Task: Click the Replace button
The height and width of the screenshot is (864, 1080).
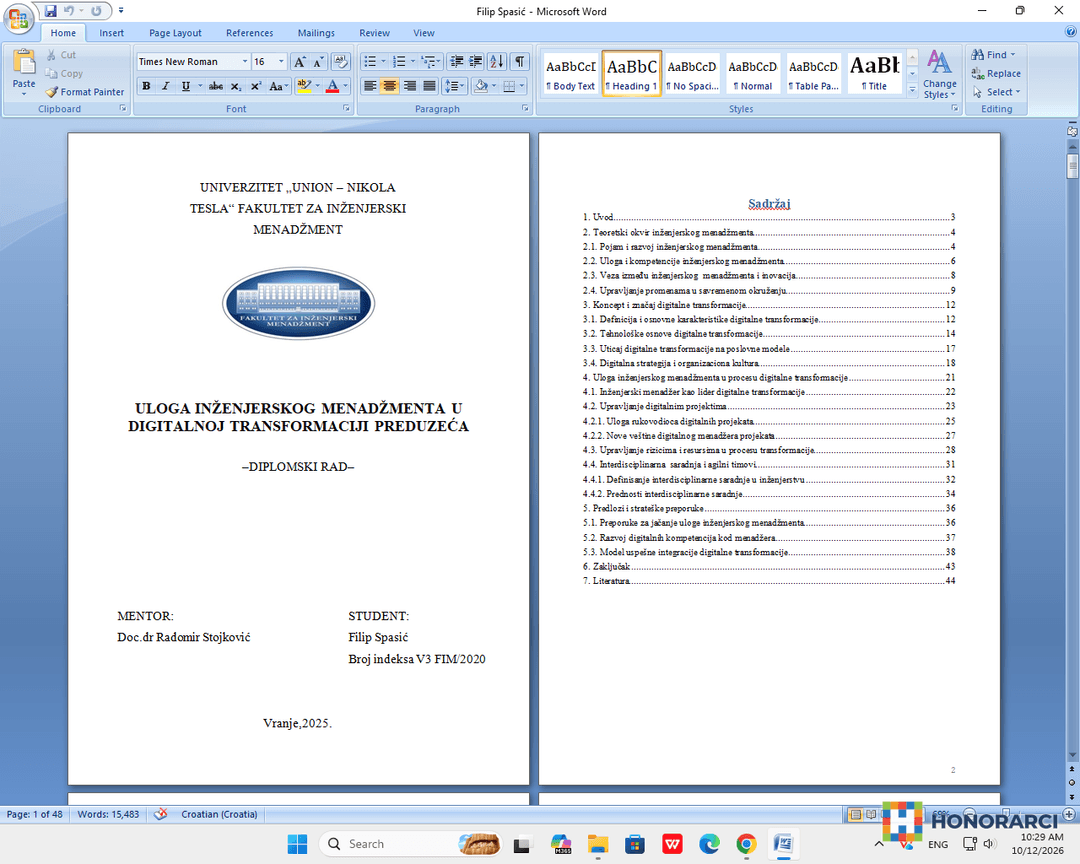Action: [996, 73]
